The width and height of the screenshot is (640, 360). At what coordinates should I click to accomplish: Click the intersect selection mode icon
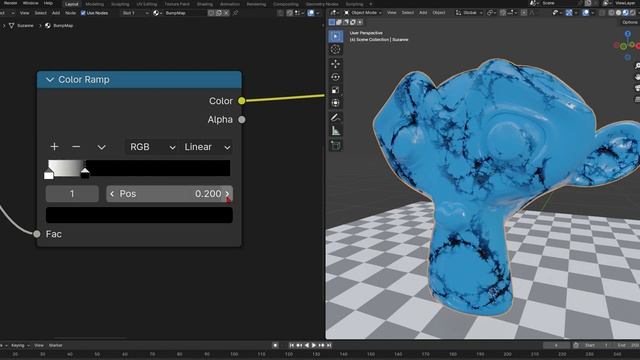click(360, 22)
